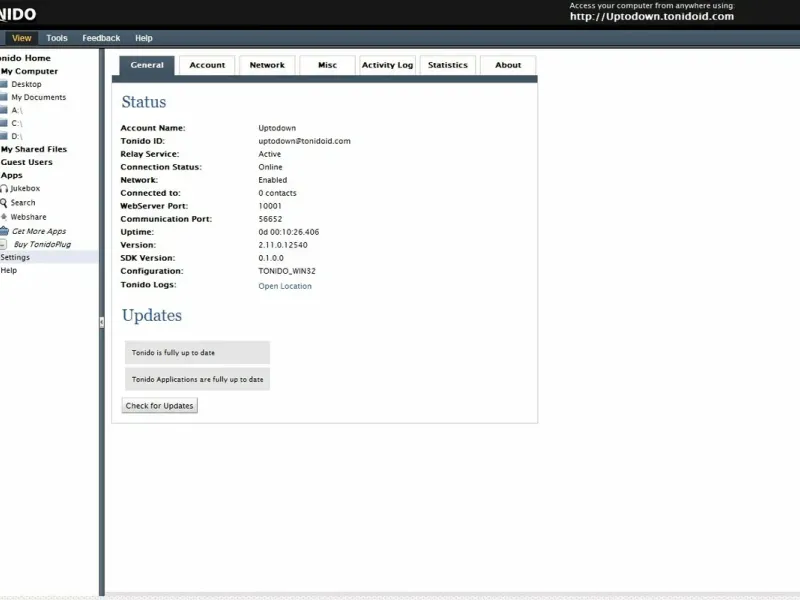Open the Statistics tab
The width and height of the screenshot is (800, 600).
pyautogui.click(x=448, y=65)
